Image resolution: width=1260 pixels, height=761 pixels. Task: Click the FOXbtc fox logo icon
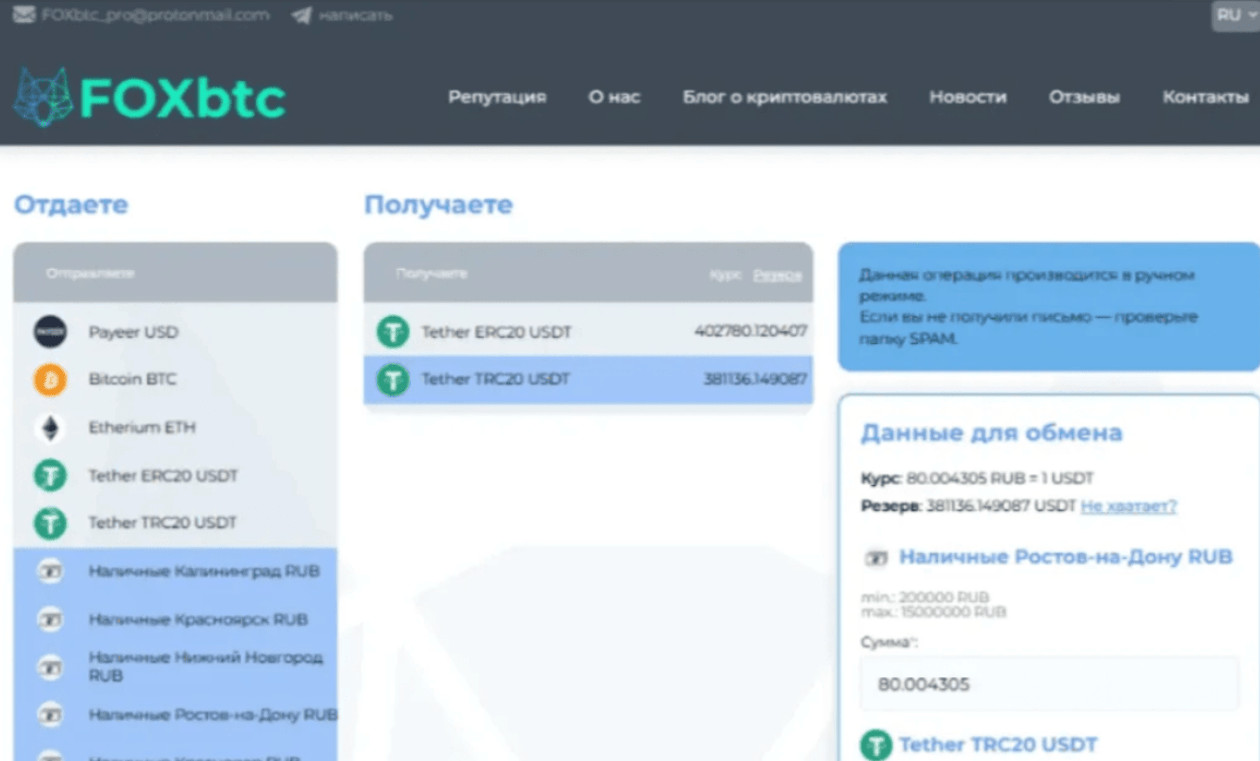[x=43, y=97]
